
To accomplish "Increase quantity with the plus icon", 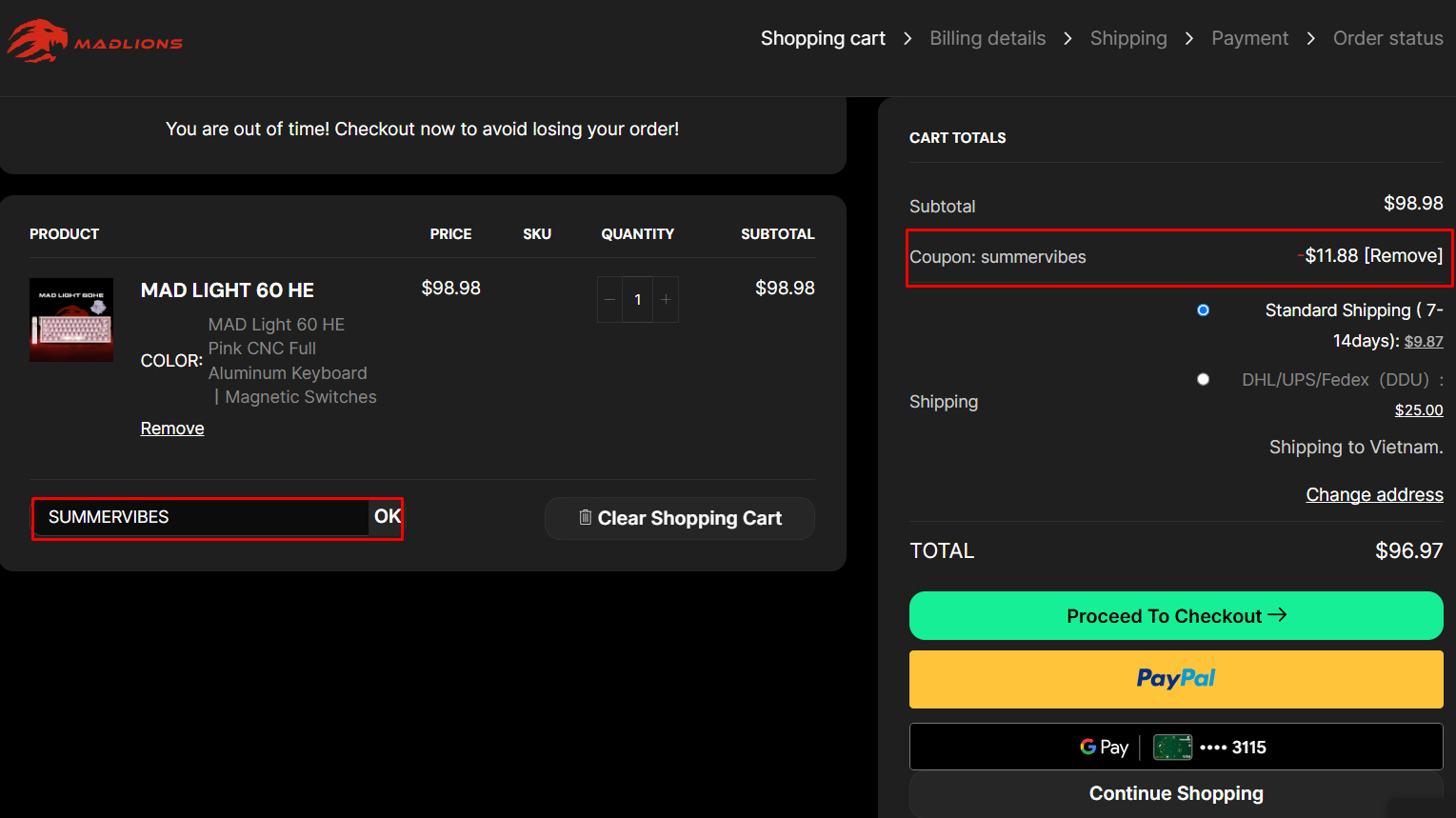I will coord(666,300).
